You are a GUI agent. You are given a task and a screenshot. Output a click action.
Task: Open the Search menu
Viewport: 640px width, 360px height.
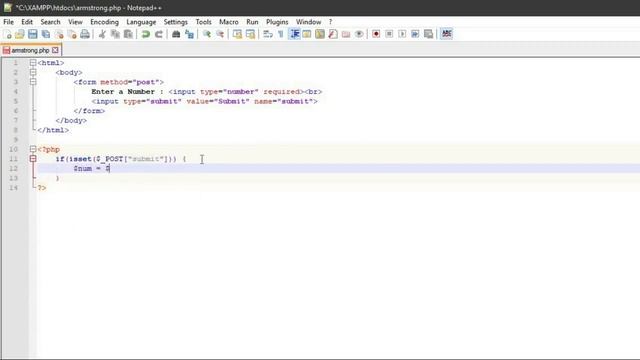(50, 22)
